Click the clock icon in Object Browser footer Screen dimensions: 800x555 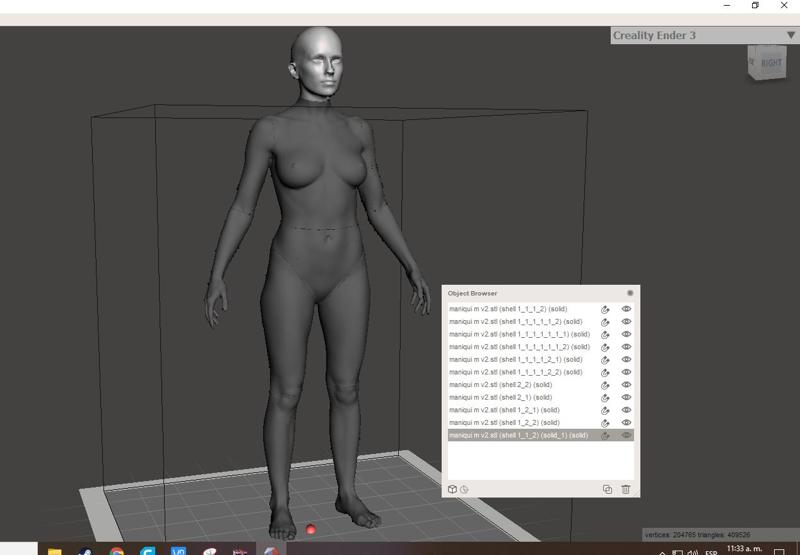pyautogui.click(x=464, y=490)
